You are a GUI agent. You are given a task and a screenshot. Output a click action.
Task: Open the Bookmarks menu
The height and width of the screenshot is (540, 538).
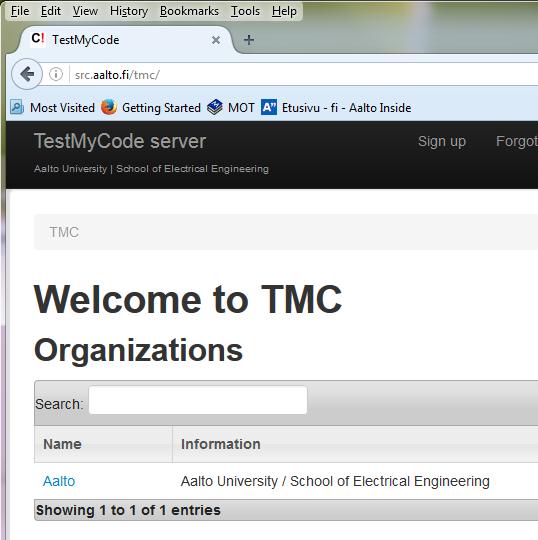tap(189, 11)
